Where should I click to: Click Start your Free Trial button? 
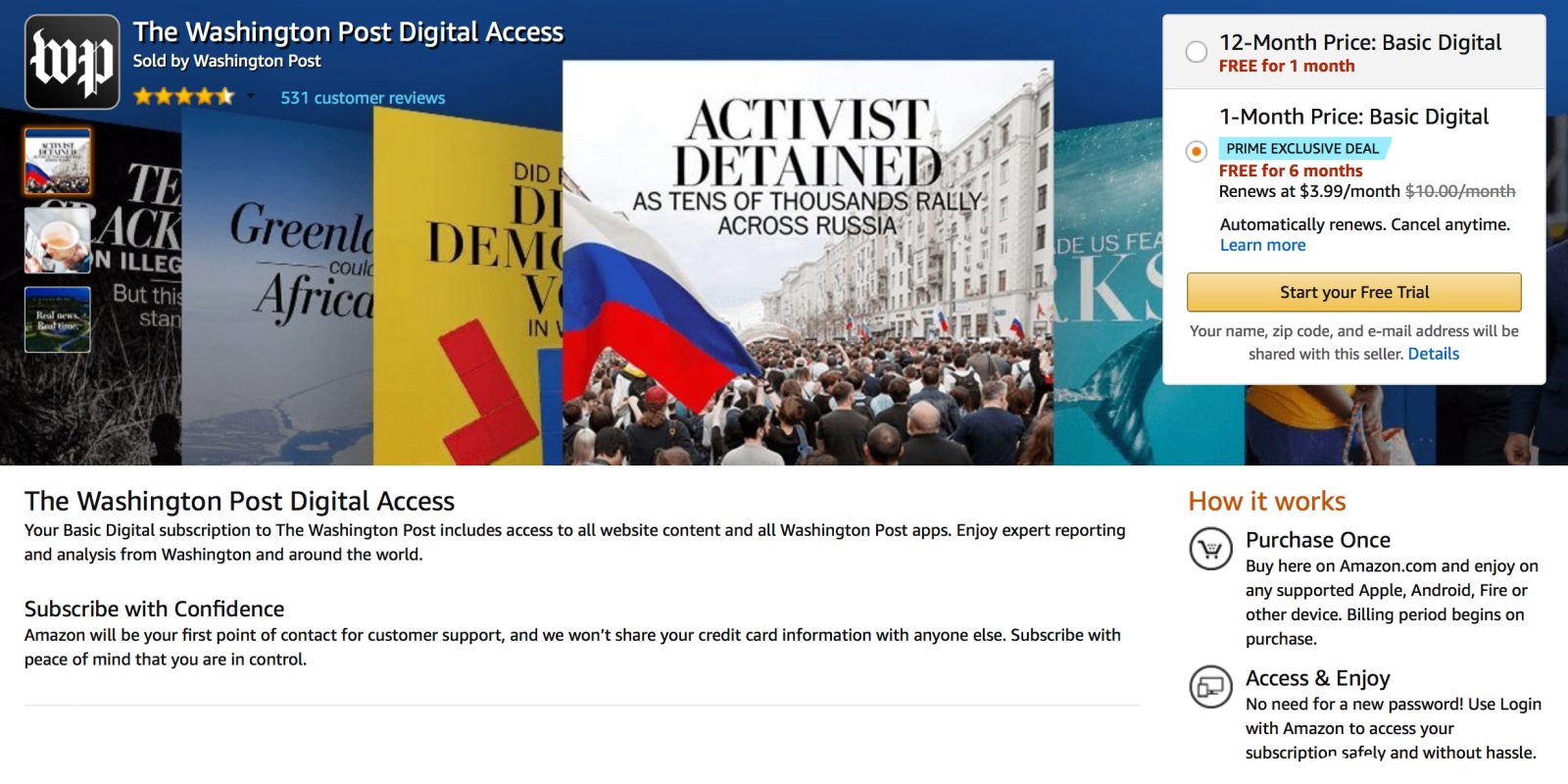pos(1354,292)
